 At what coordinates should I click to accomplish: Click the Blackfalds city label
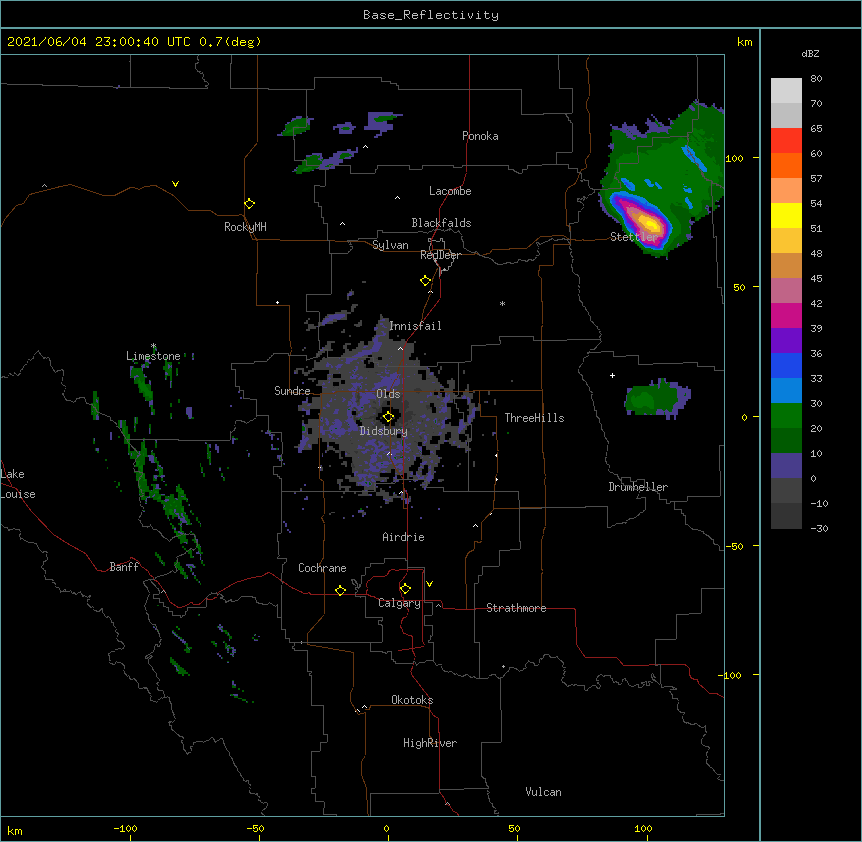441,223
